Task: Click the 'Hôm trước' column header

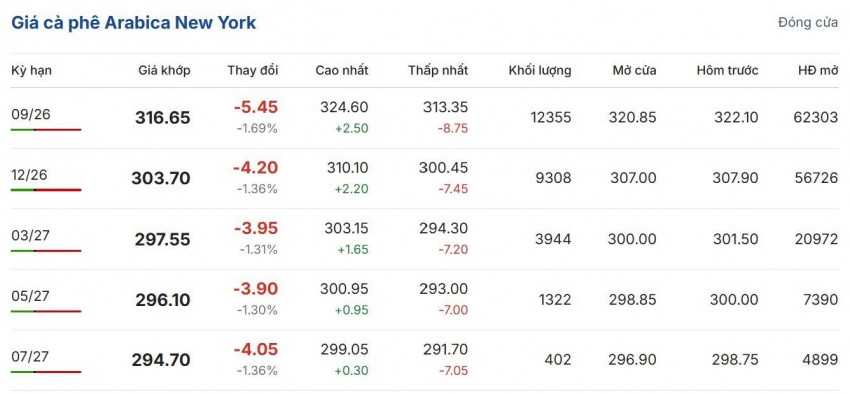Action: coord(727,70)
